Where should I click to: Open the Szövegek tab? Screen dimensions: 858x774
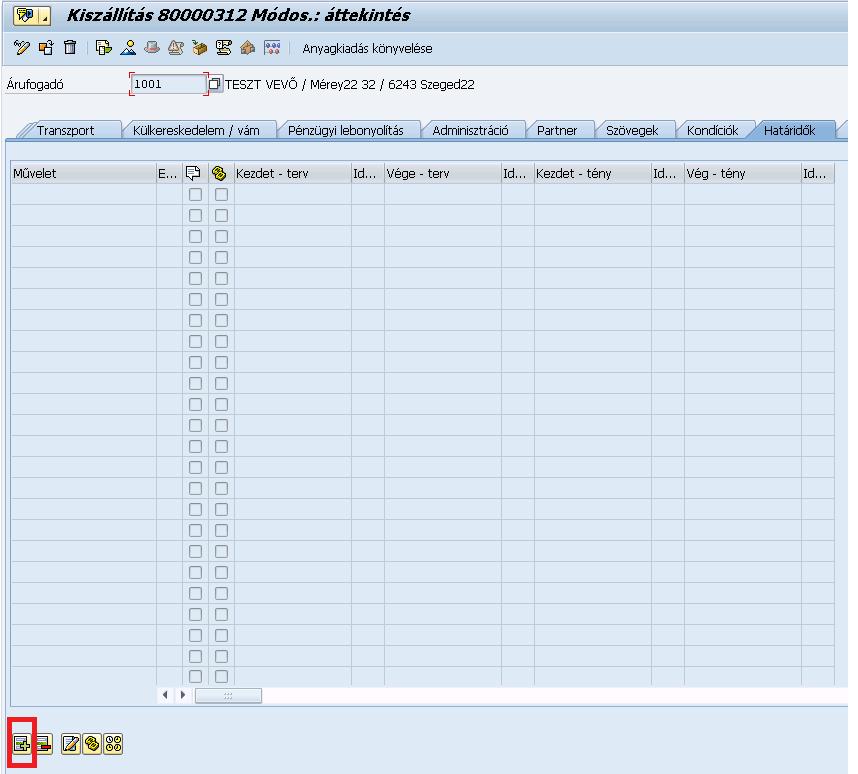point(632,130)
